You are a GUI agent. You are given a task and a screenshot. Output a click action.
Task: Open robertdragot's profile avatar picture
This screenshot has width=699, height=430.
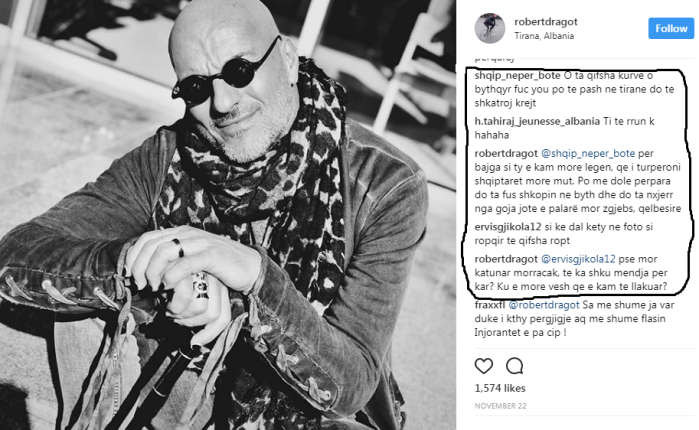pyautogui.click(x=489, y=29)
